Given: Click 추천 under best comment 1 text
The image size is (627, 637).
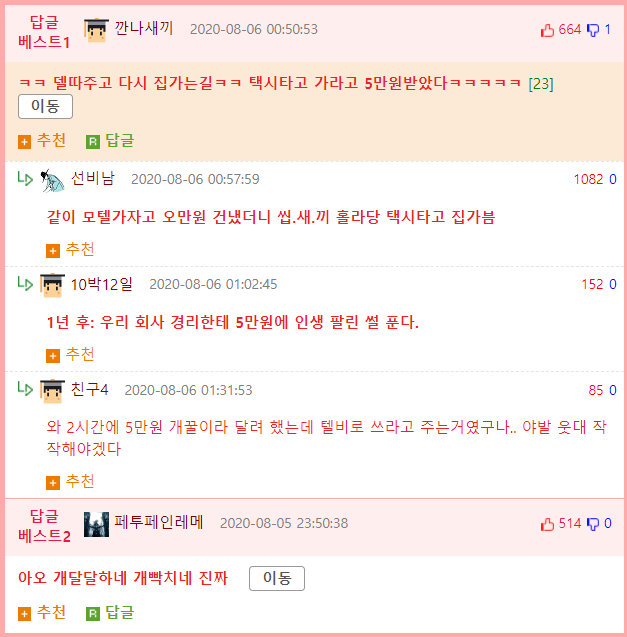Looking at the screenshot, I should 51,141.
